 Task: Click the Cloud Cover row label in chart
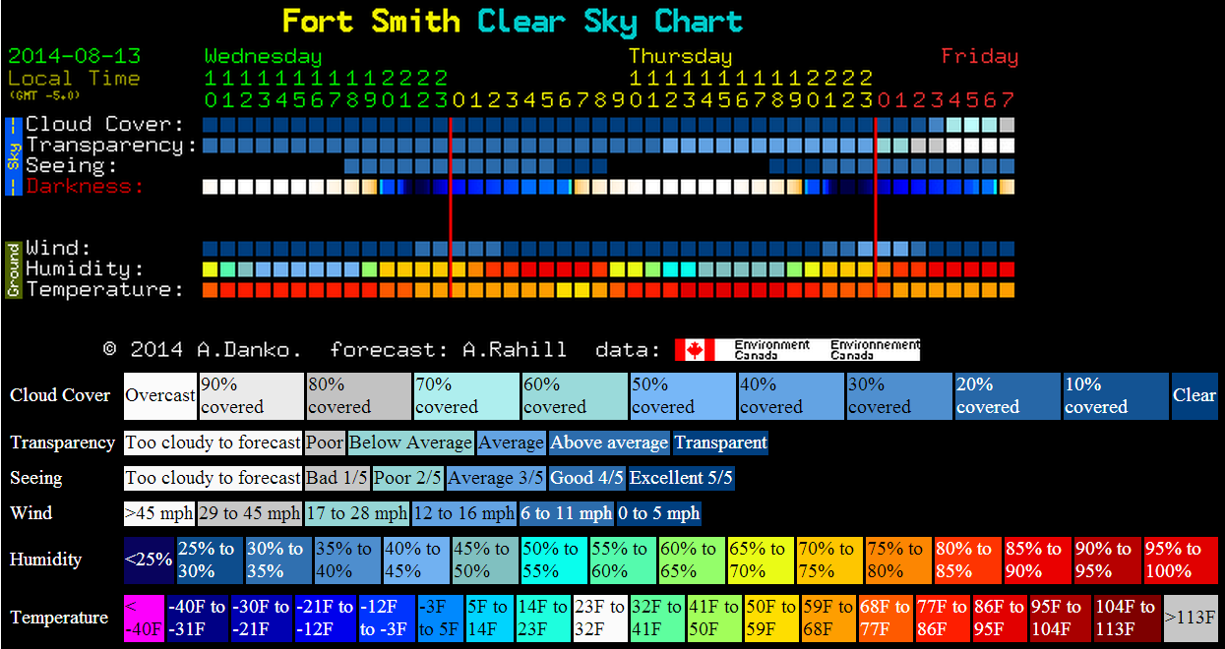[105, 124]
